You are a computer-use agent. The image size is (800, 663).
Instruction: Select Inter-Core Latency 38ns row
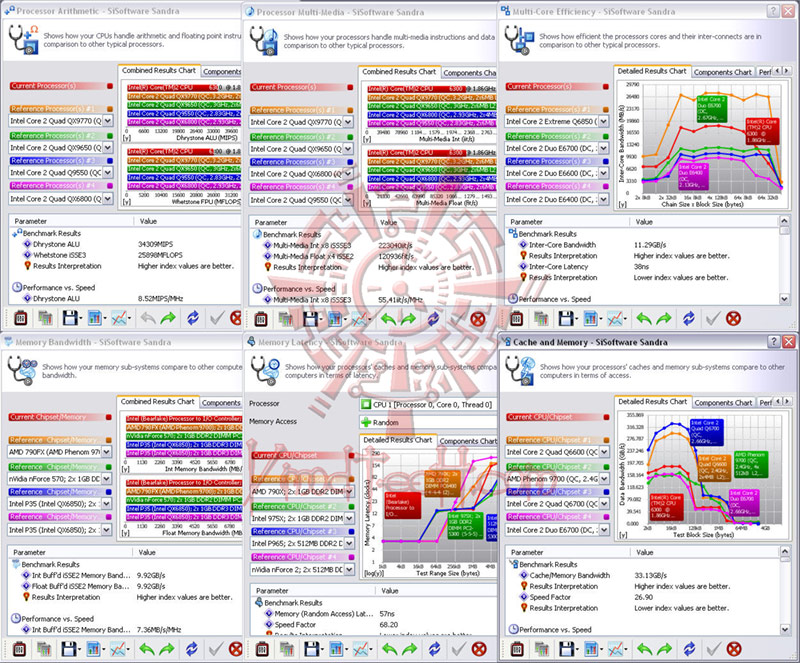[642, 267]
